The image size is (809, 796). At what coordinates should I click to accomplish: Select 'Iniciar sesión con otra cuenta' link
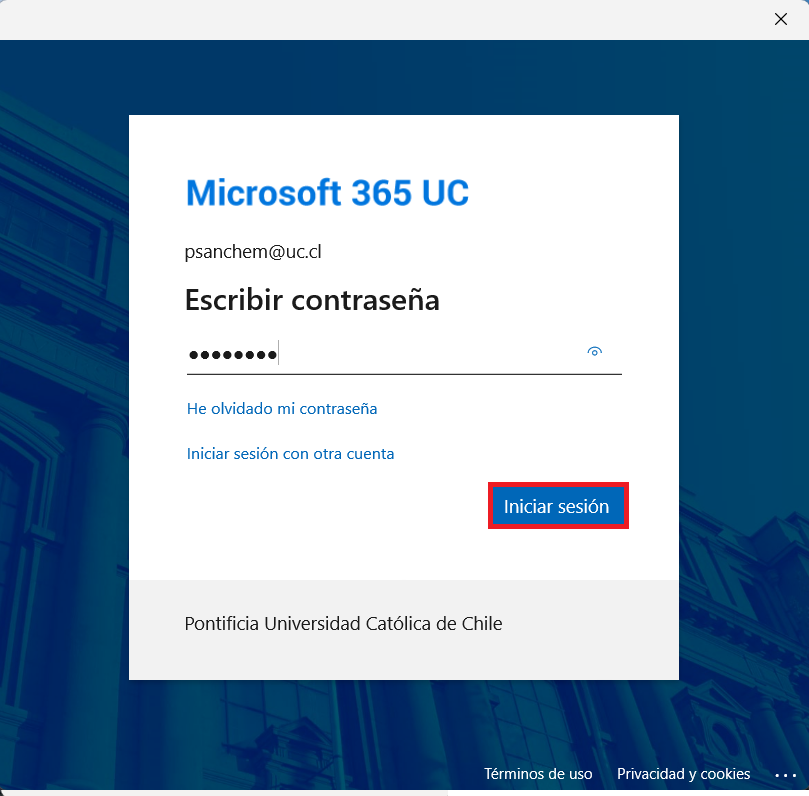pyautogui.click(x=290, y=453)
